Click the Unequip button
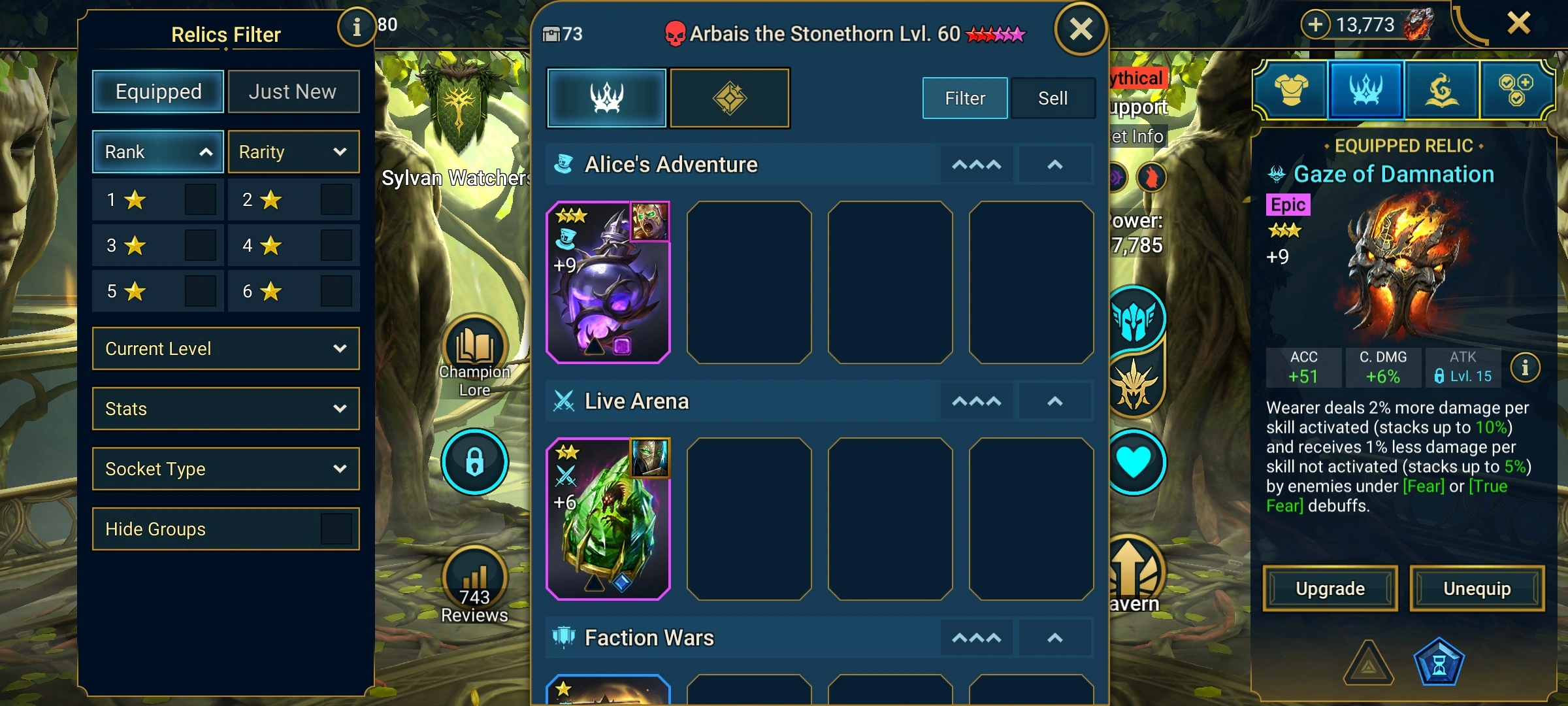1568x706 pixels. coord(1477,588)
